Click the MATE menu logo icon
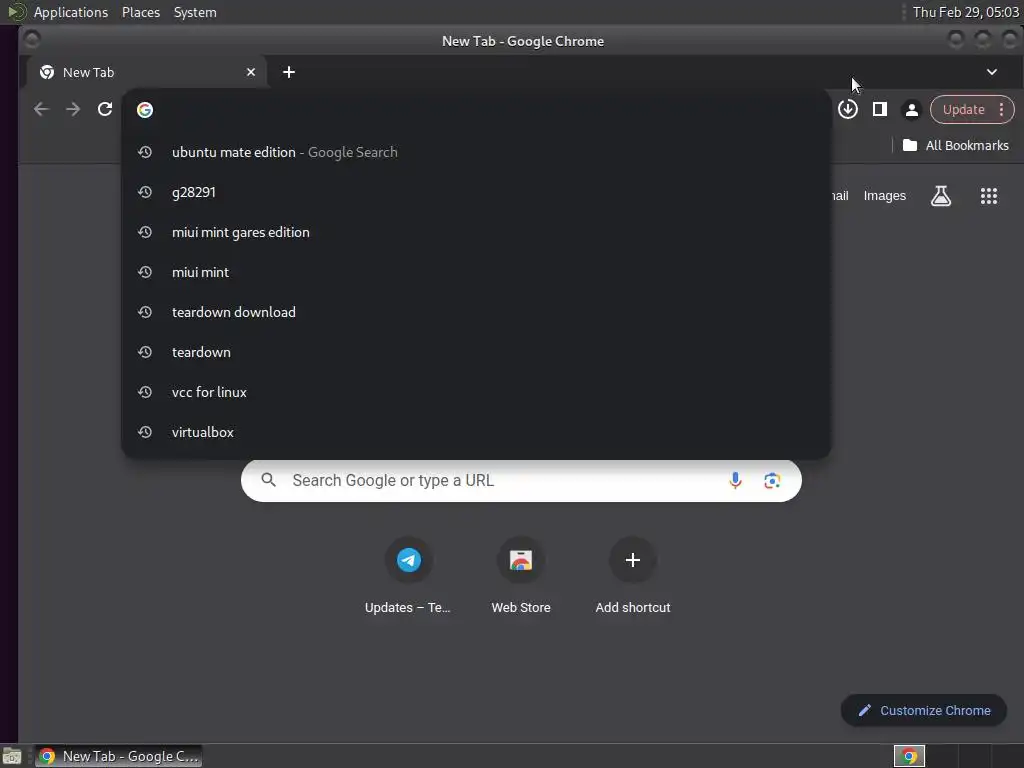The image size is (1024, 768). (x=16, y=12)
